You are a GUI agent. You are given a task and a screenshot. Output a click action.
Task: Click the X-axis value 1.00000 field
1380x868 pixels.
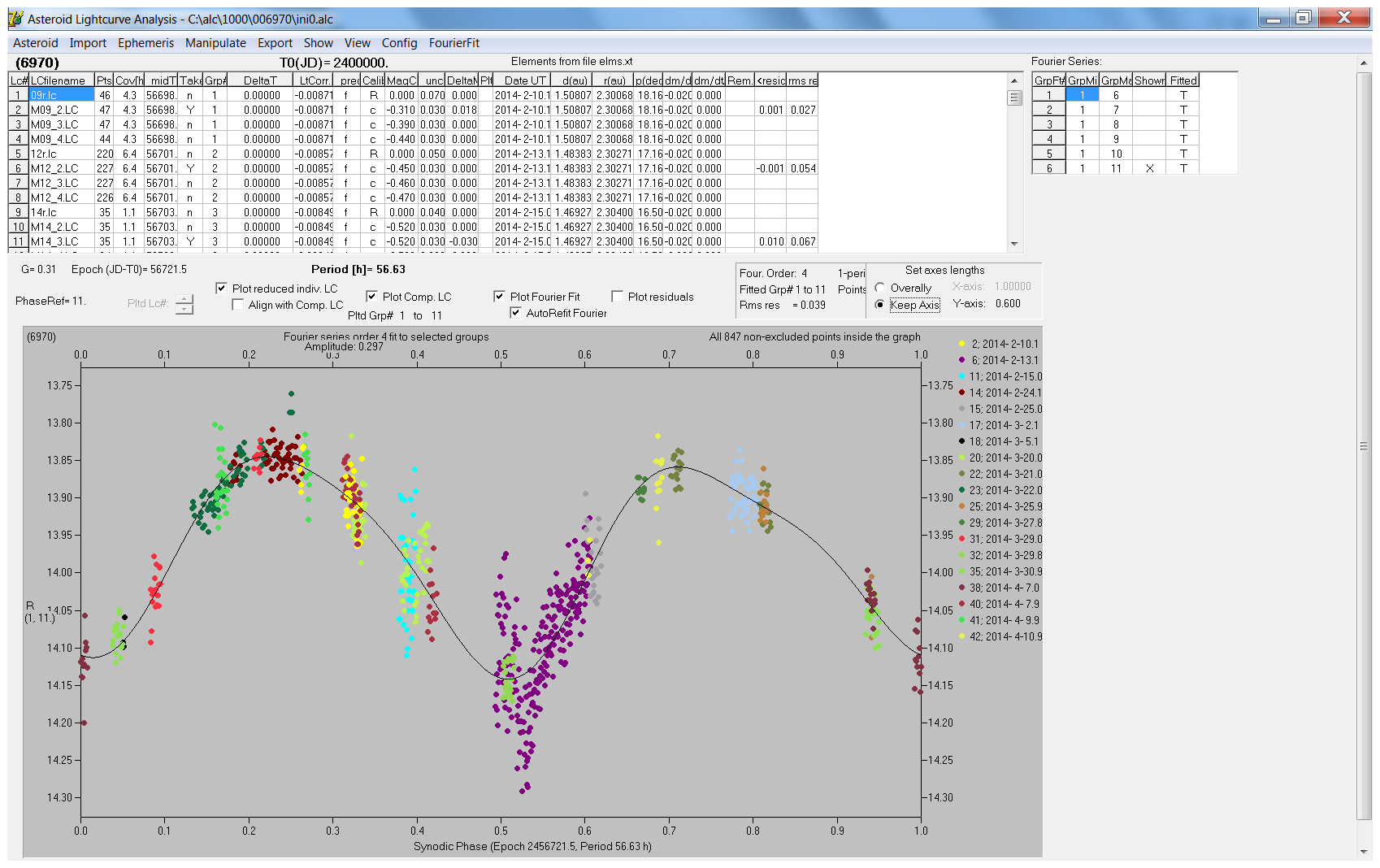(1013, 286)
